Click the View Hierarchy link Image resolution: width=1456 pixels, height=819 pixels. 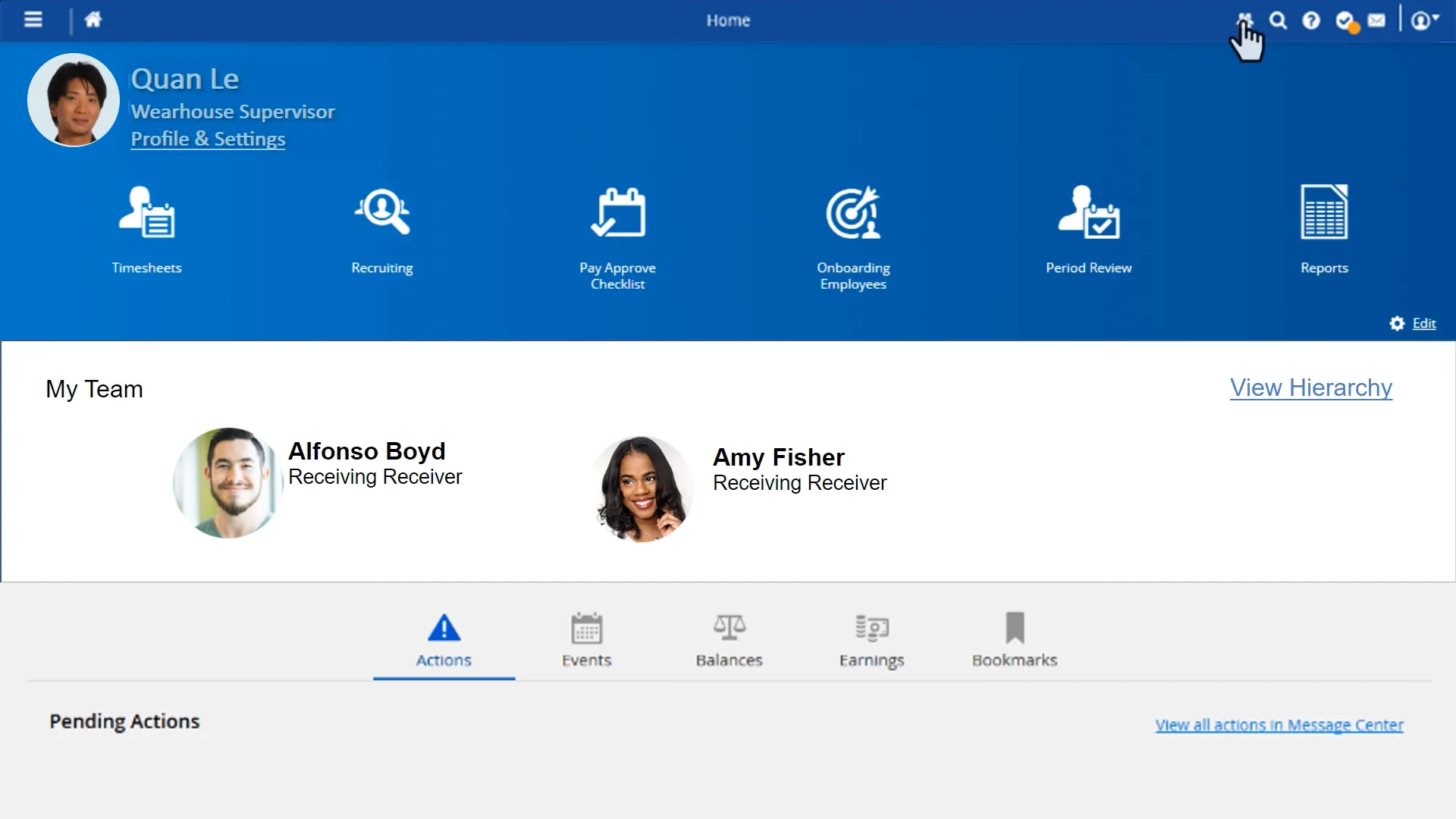(1310, 388)
